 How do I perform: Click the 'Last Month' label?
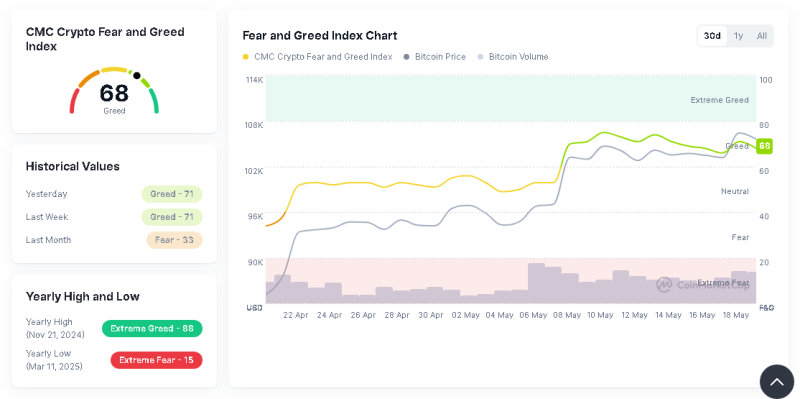click(x=48, y=240)
